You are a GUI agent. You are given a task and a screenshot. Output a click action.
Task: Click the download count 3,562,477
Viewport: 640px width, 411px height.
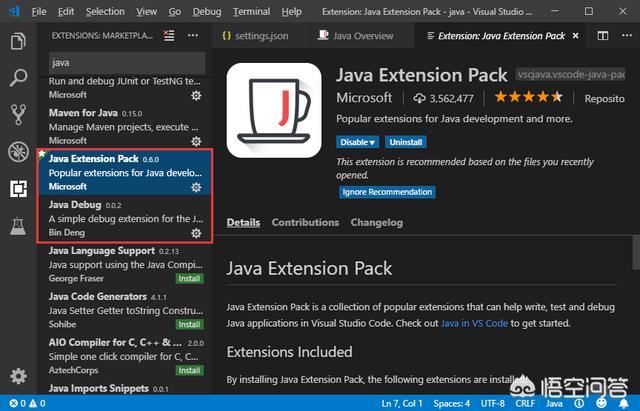444,98
